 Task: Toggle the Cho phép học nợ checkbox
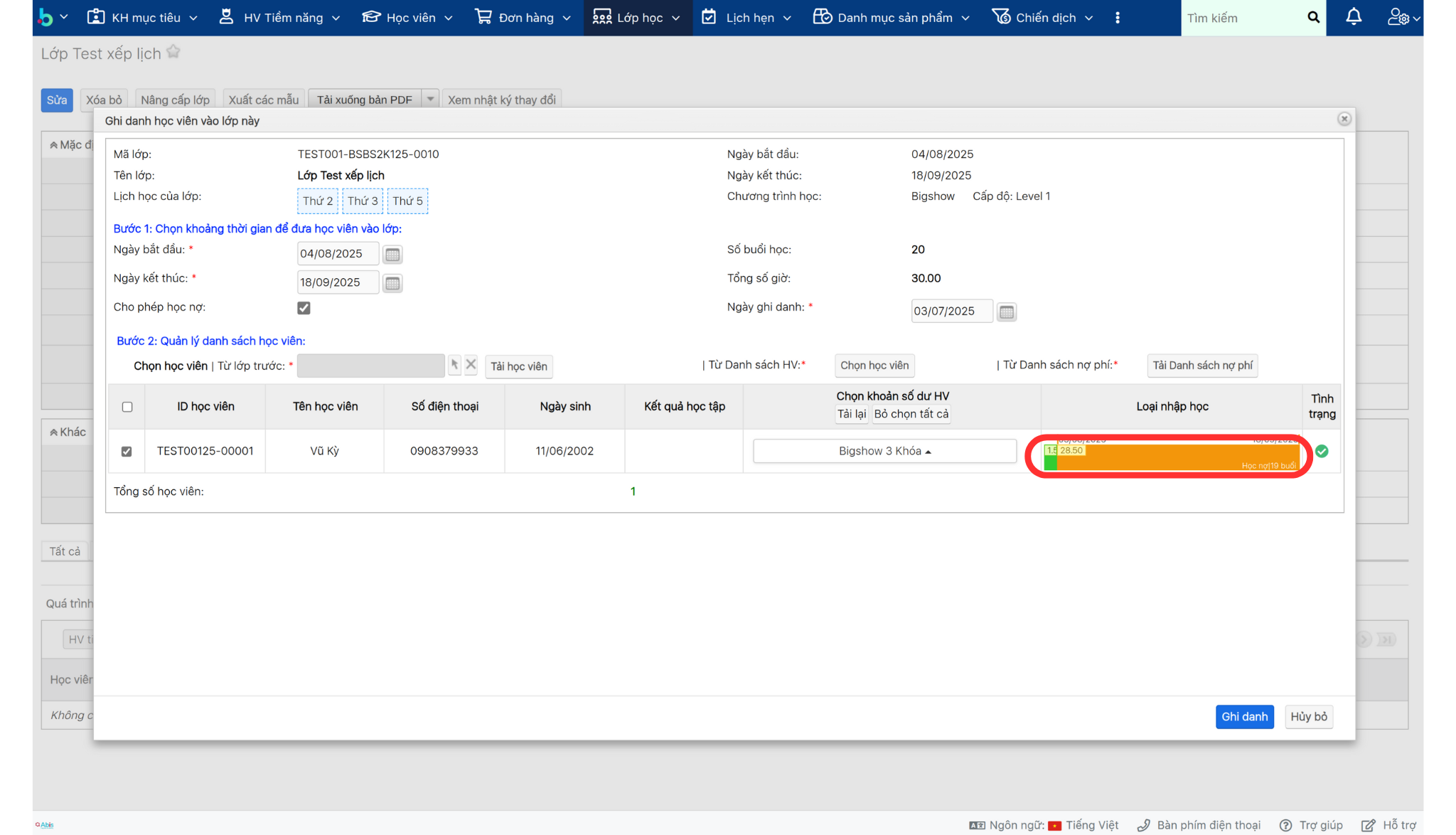point(304,308)
